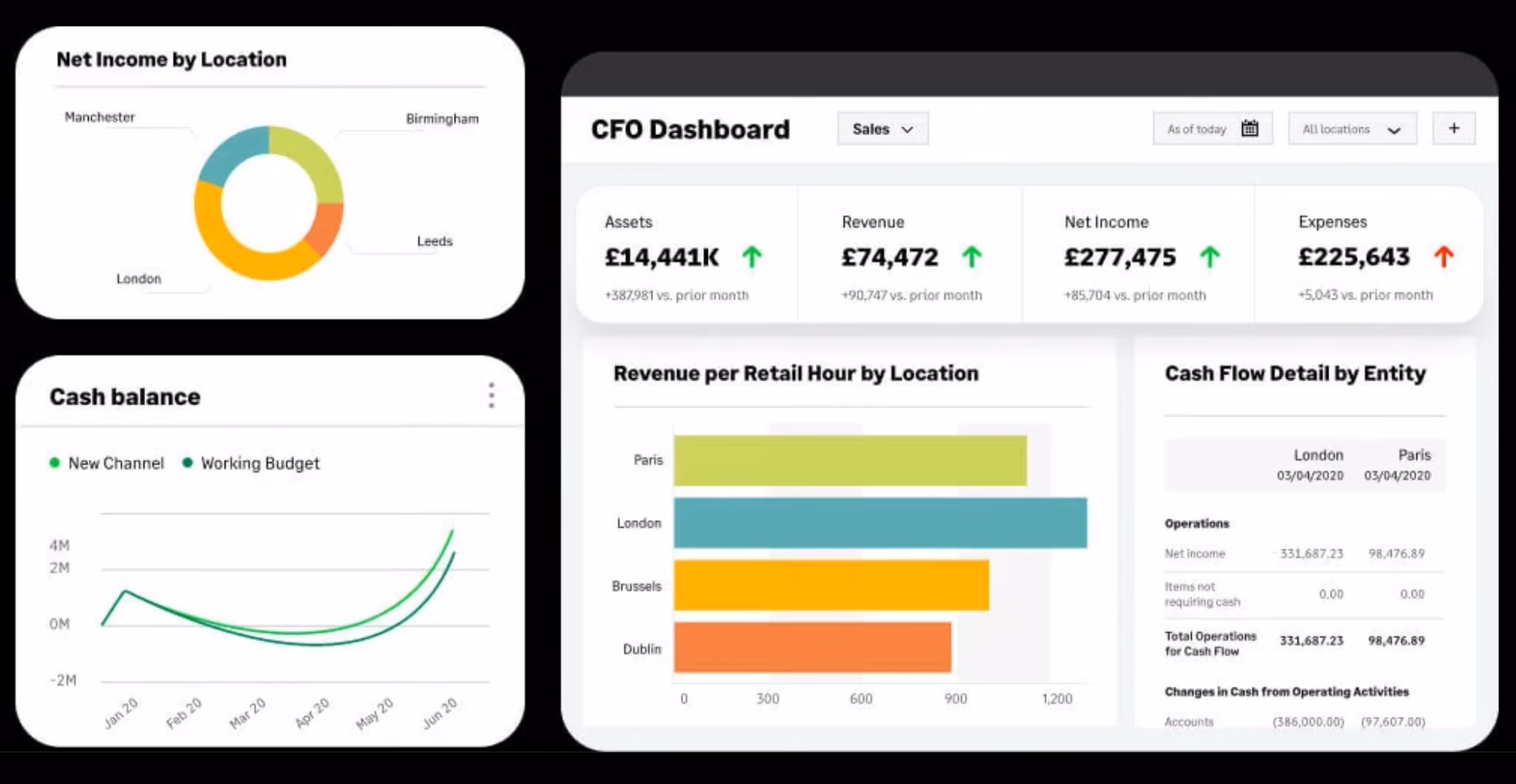This screenshot has height=784, width=1516.
Task: Click Total Operations for Cash Flow label
Action: pos(1210,644)
